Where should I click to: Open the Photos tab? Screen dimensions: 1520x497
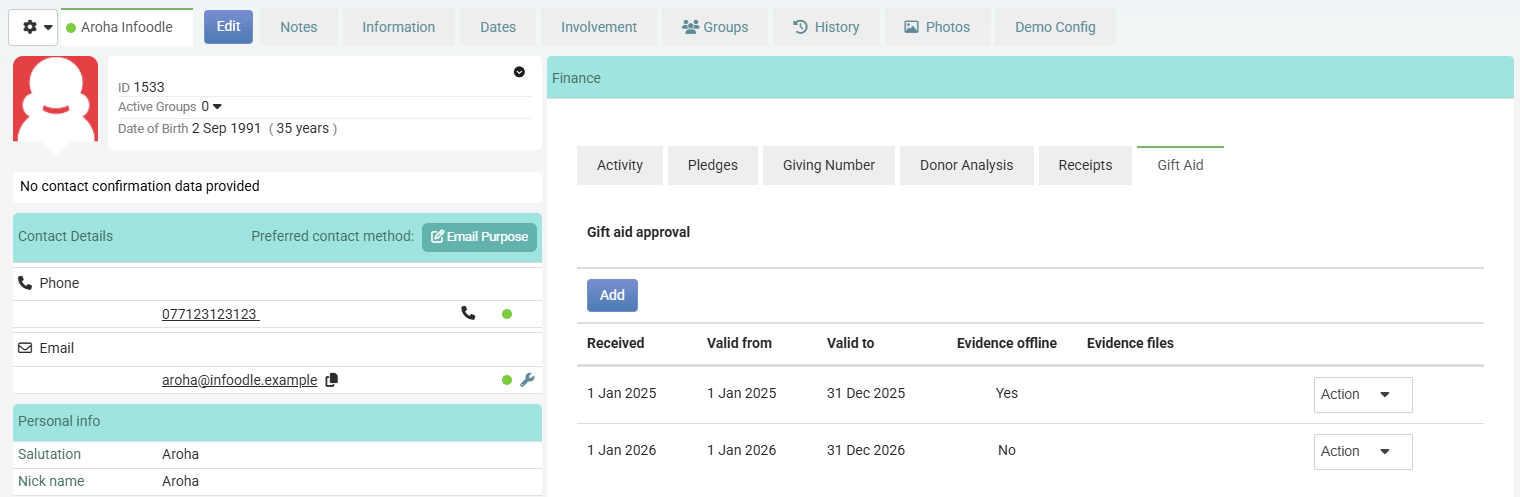937,27
